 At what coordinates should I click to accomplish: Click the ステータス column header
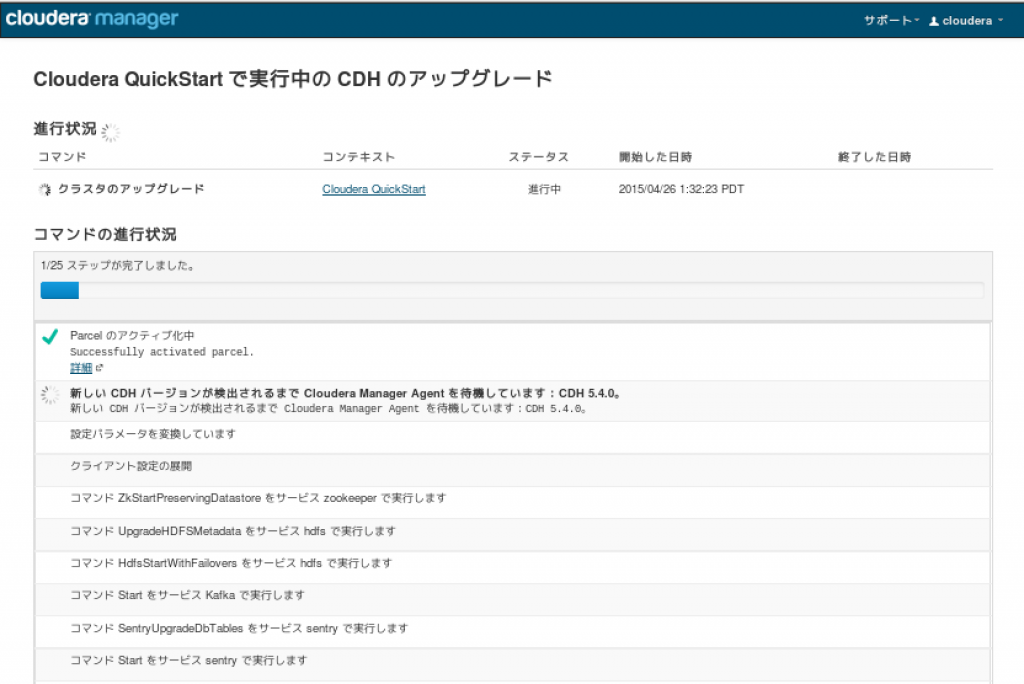538,157
